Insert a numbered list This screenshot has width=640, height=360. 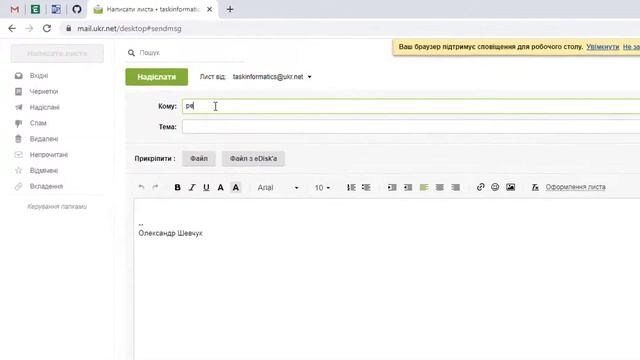pos(351,187)
